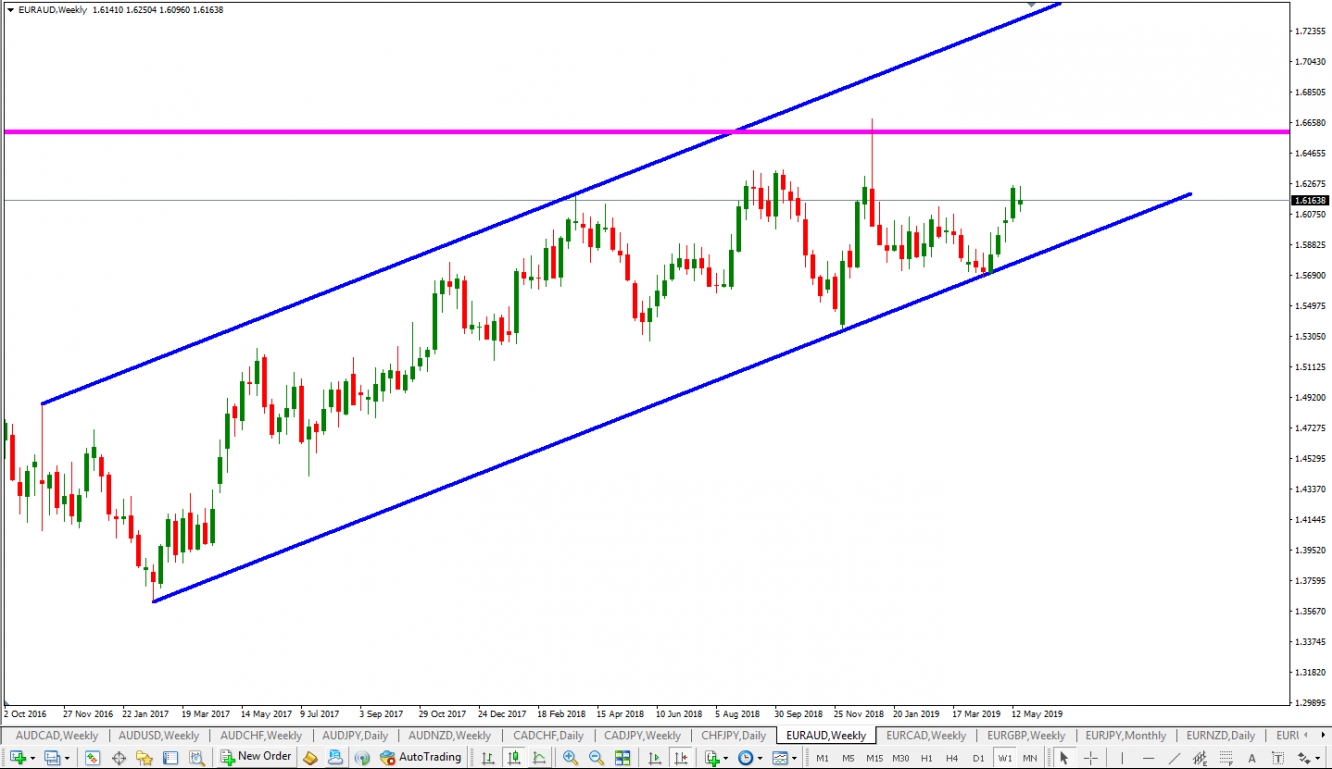Screen dimensions: 1332x769
Task: Show the Terminal window
Action: [x=170, y=757]
